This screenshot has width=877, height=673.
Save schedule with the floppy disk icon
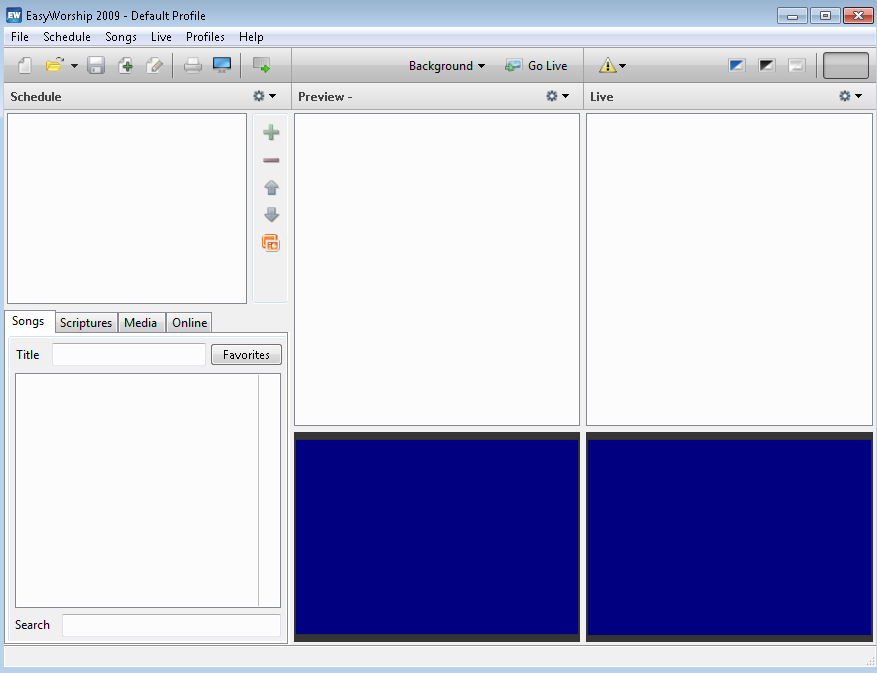tap(96, 65)
